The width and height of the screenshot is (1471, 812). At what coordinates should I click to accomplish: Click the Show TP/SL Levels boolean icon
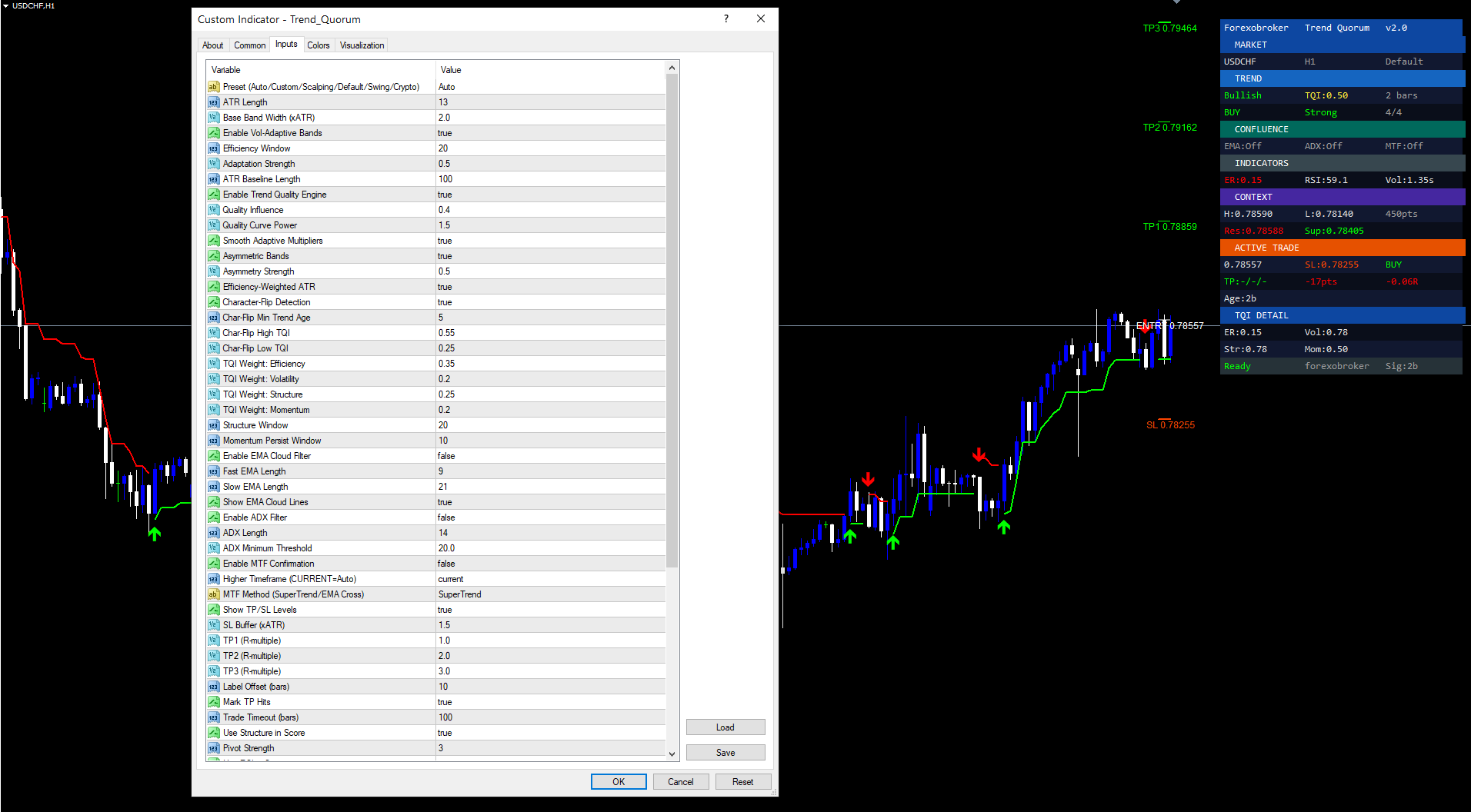pyautogui.click(x=213, y=610)
